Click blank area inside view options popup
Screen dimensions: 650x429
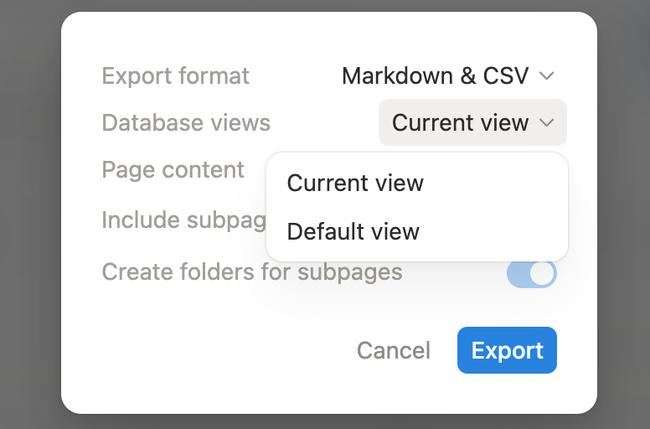tap(497, 207)
